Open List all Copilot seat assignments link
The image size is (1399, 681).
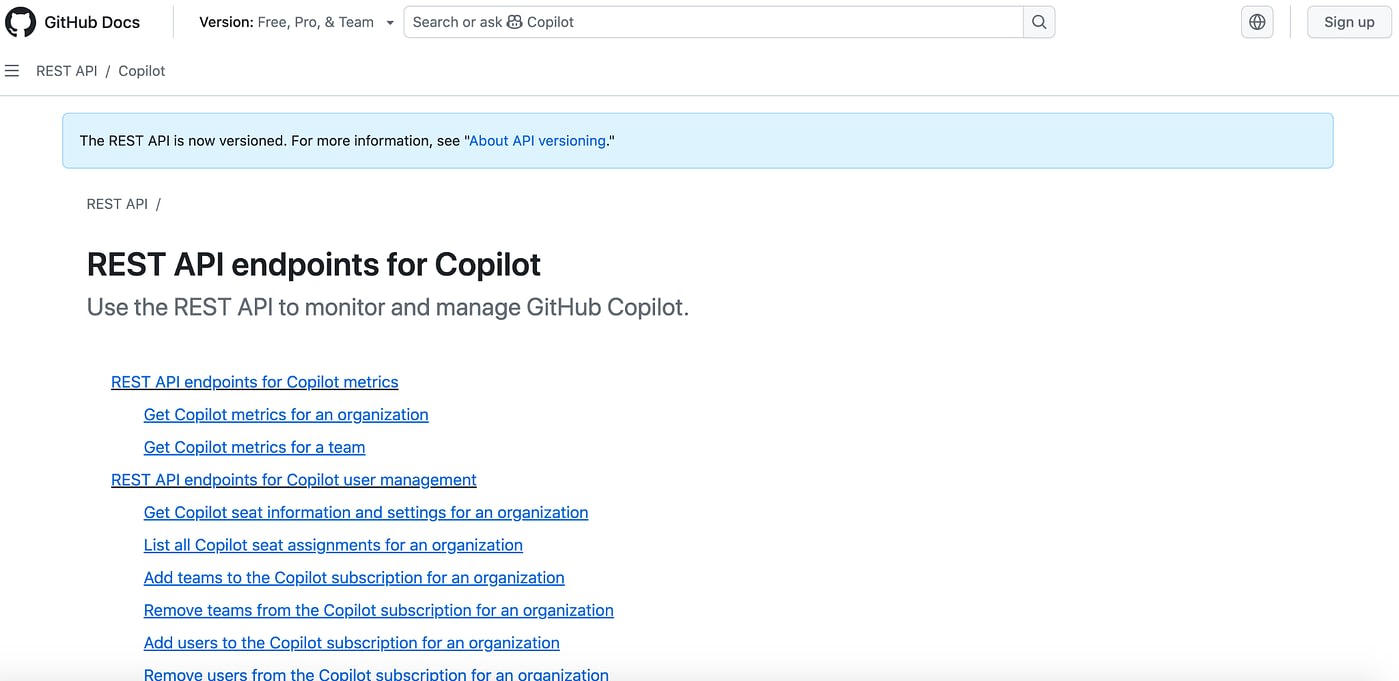333,545
